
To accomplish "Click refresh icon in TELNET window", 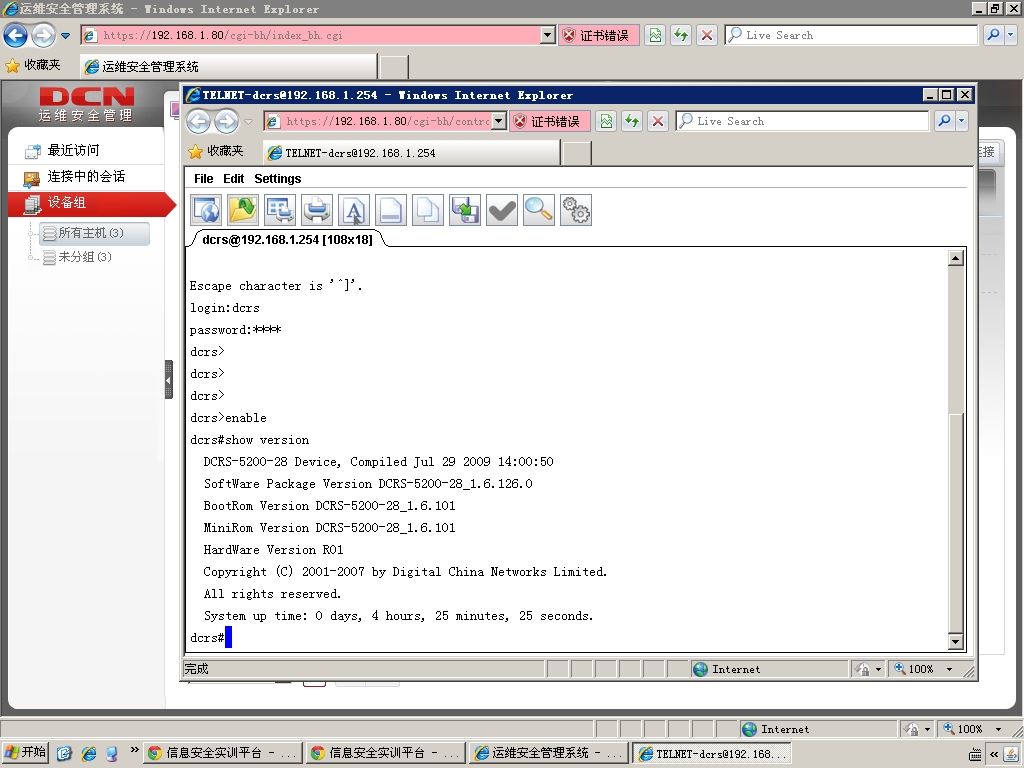I will pyautogui.click(x=632, y=121).
